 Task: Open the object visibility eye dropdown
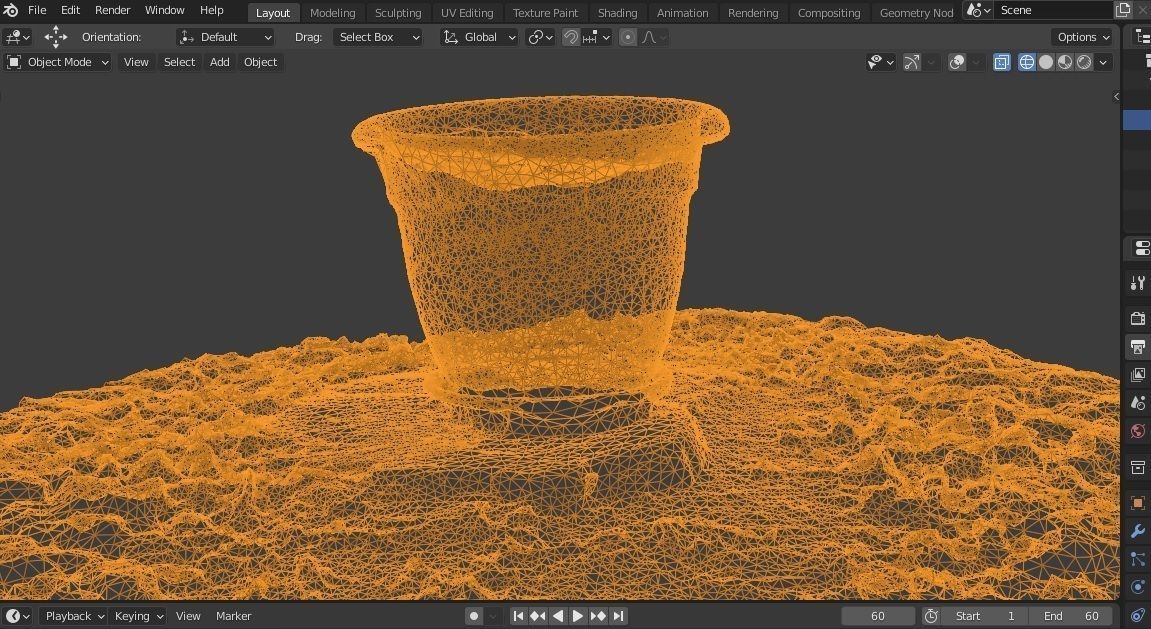[x=880, y=62]
